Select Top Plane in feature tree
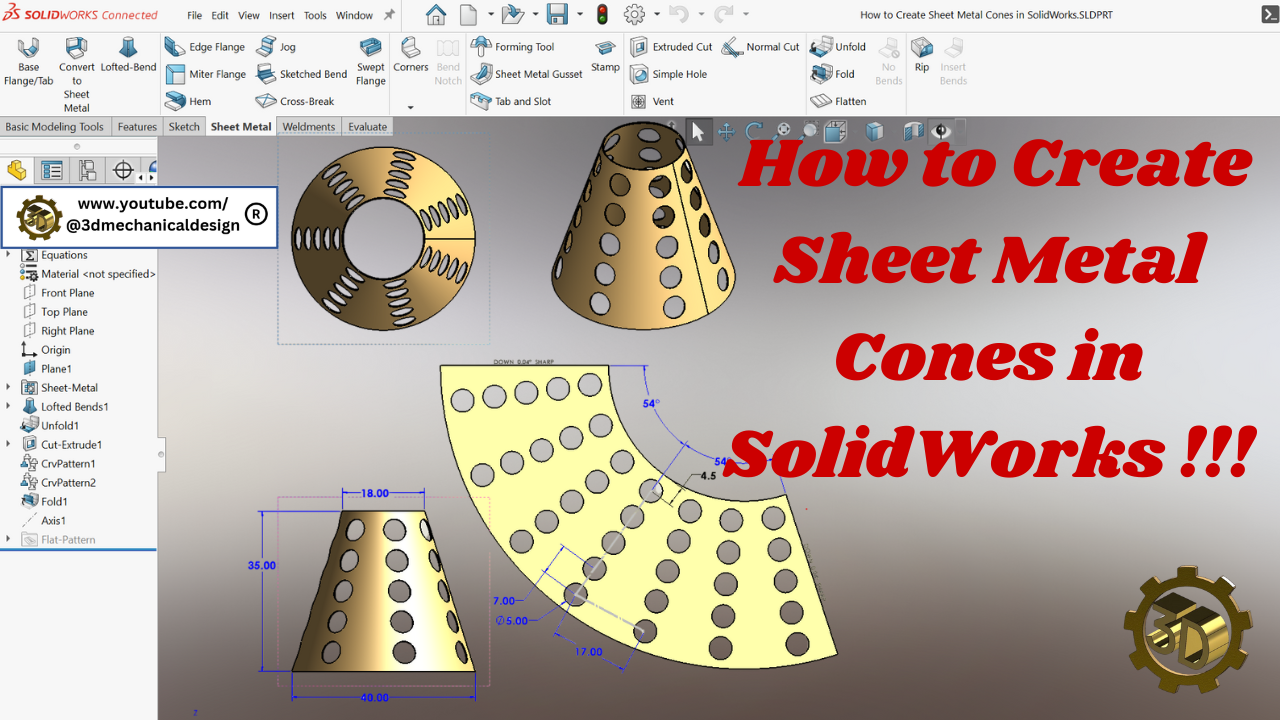 (64, 312)
